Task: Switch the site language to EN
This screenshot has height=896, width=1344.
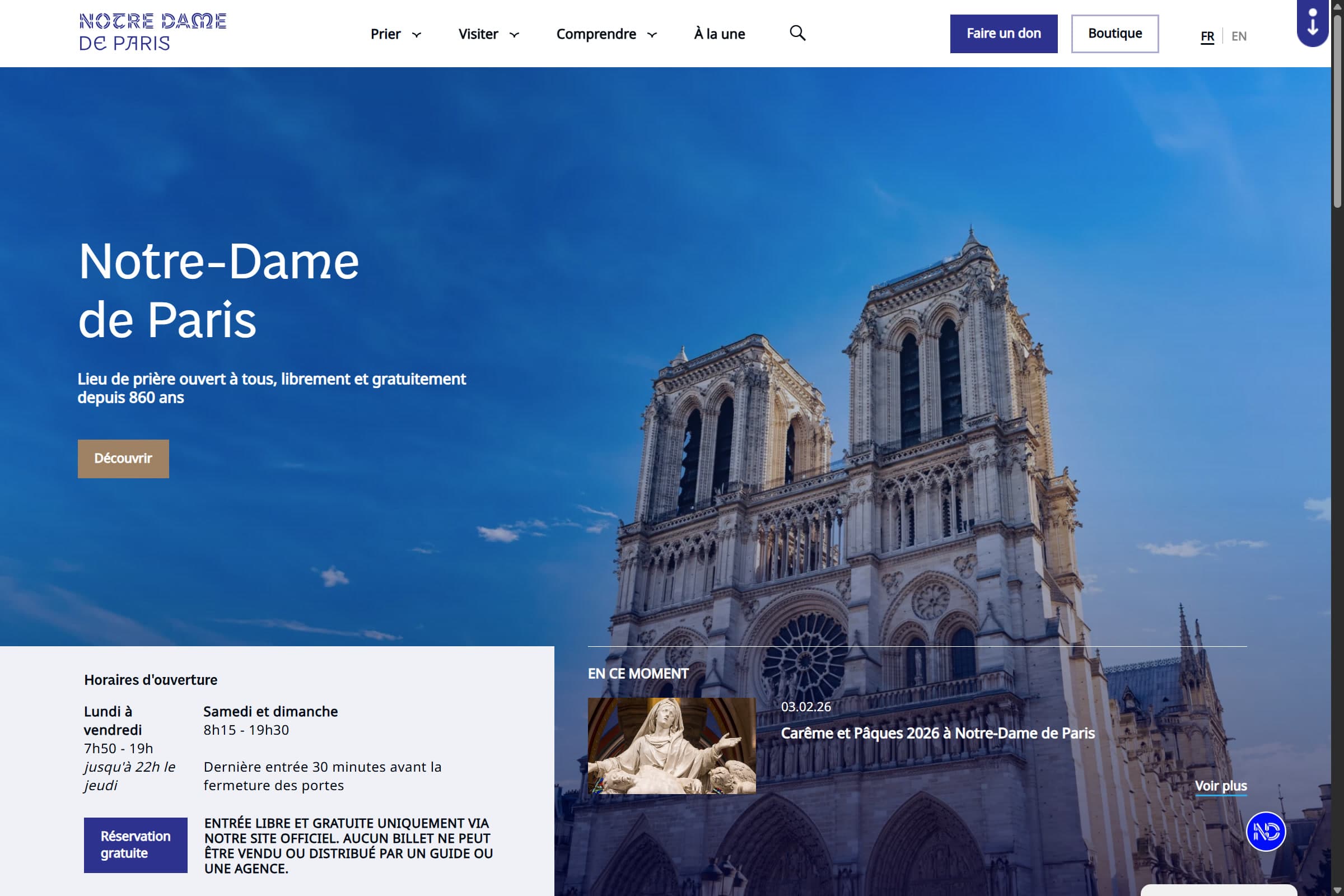Action: 1239,35
